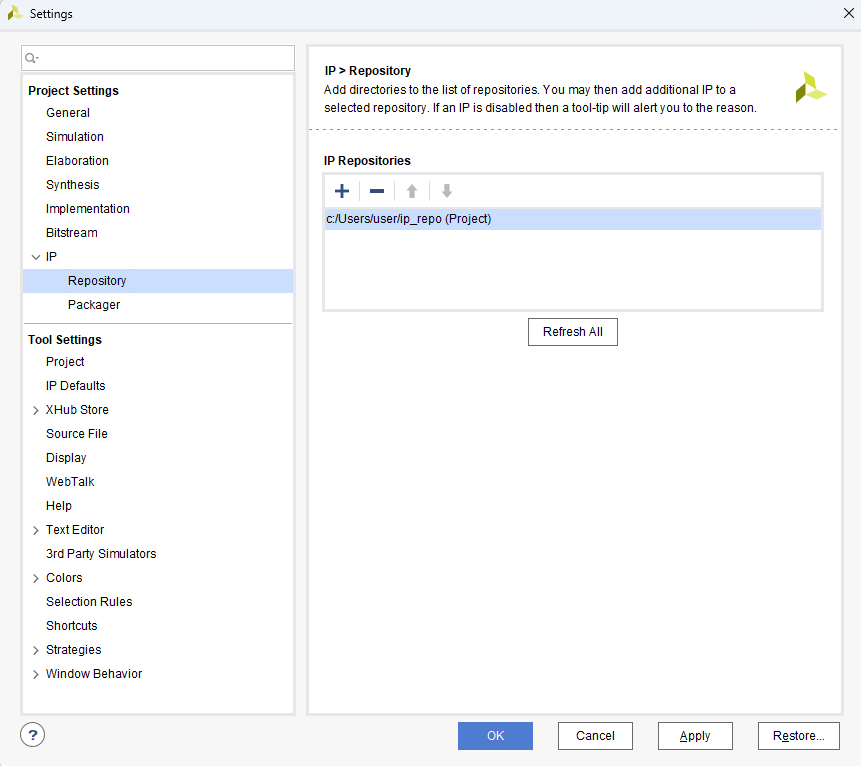Open Simulation settings

pos(75,137)
